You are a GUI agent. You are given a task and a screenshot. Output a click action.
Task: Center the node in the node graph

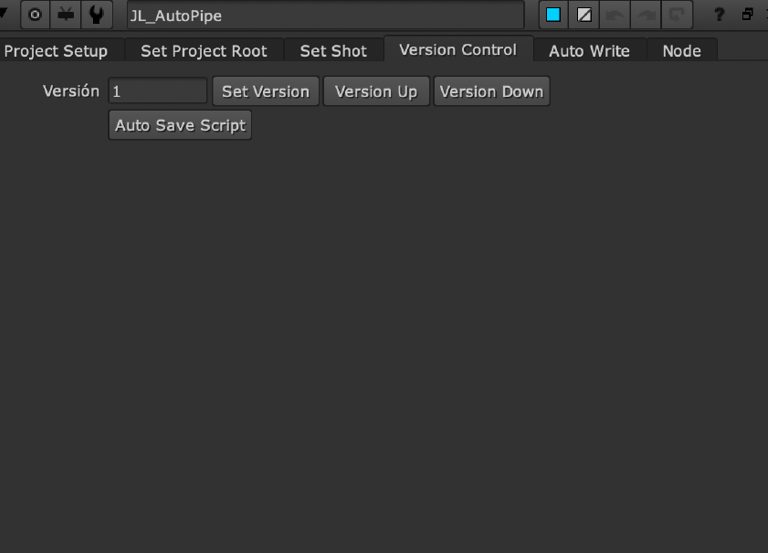pyautogui.click(x=35, y=15)
